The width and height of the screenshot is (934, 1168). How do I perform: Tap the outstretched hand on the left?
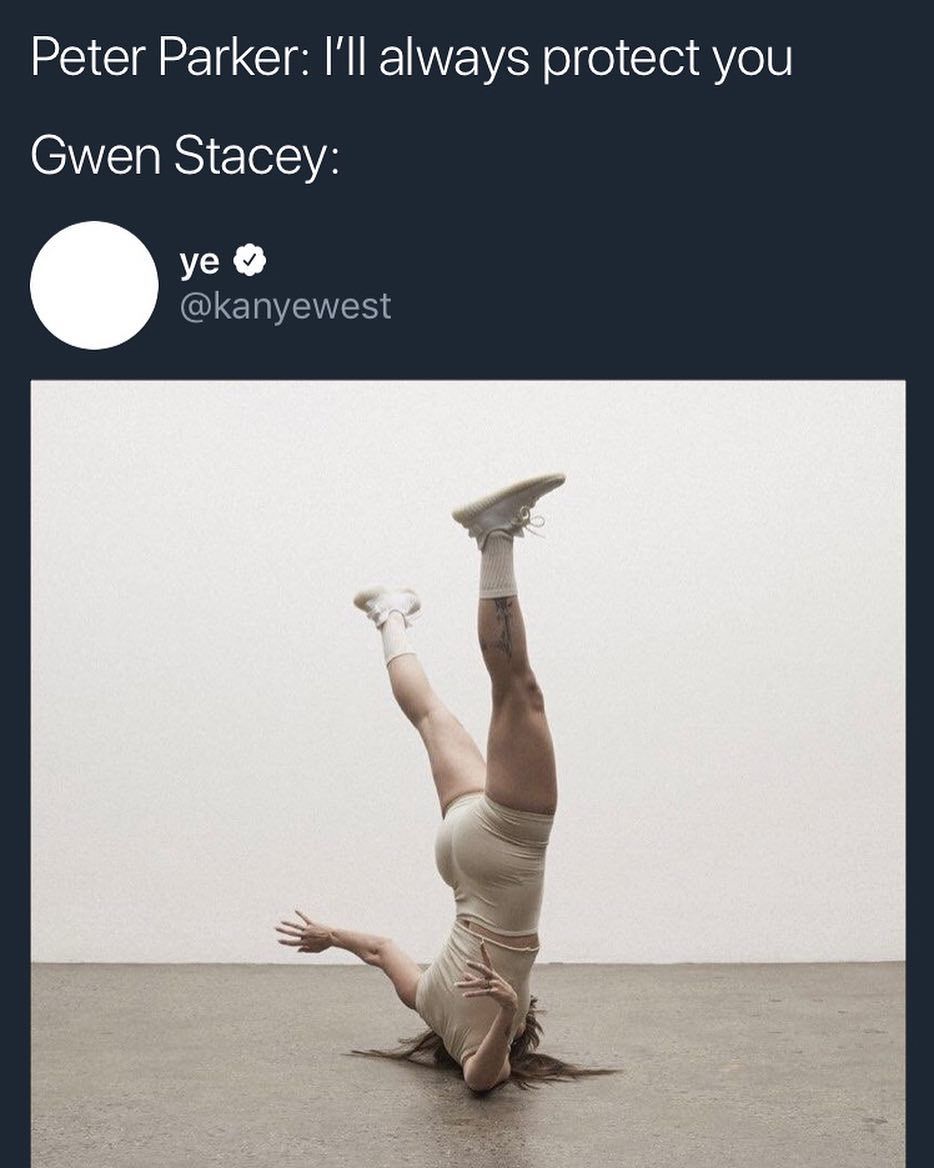[x=304, y=933]
